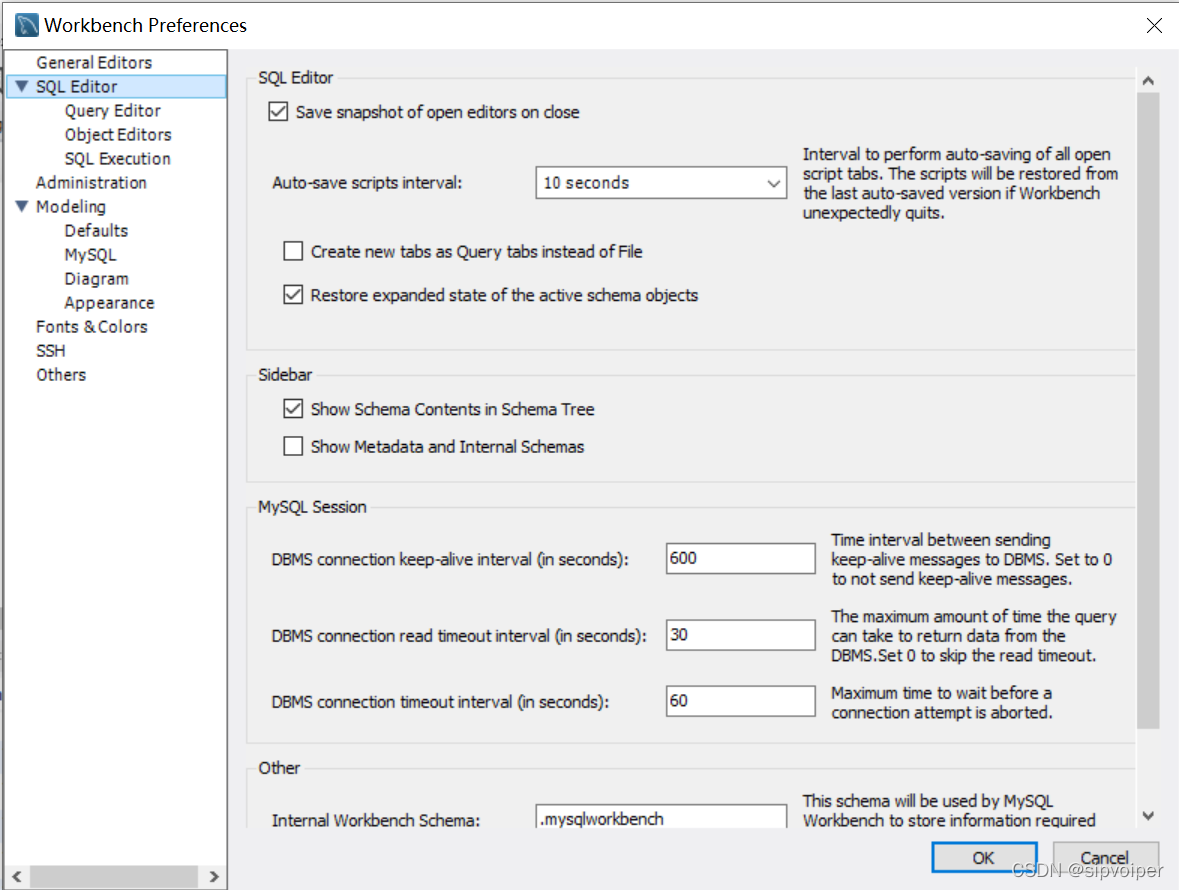Click the vertical scrollbar thumb of settings panel
The height and width of the screenshot is (890, 1179).
click(x=1148, y=410)
